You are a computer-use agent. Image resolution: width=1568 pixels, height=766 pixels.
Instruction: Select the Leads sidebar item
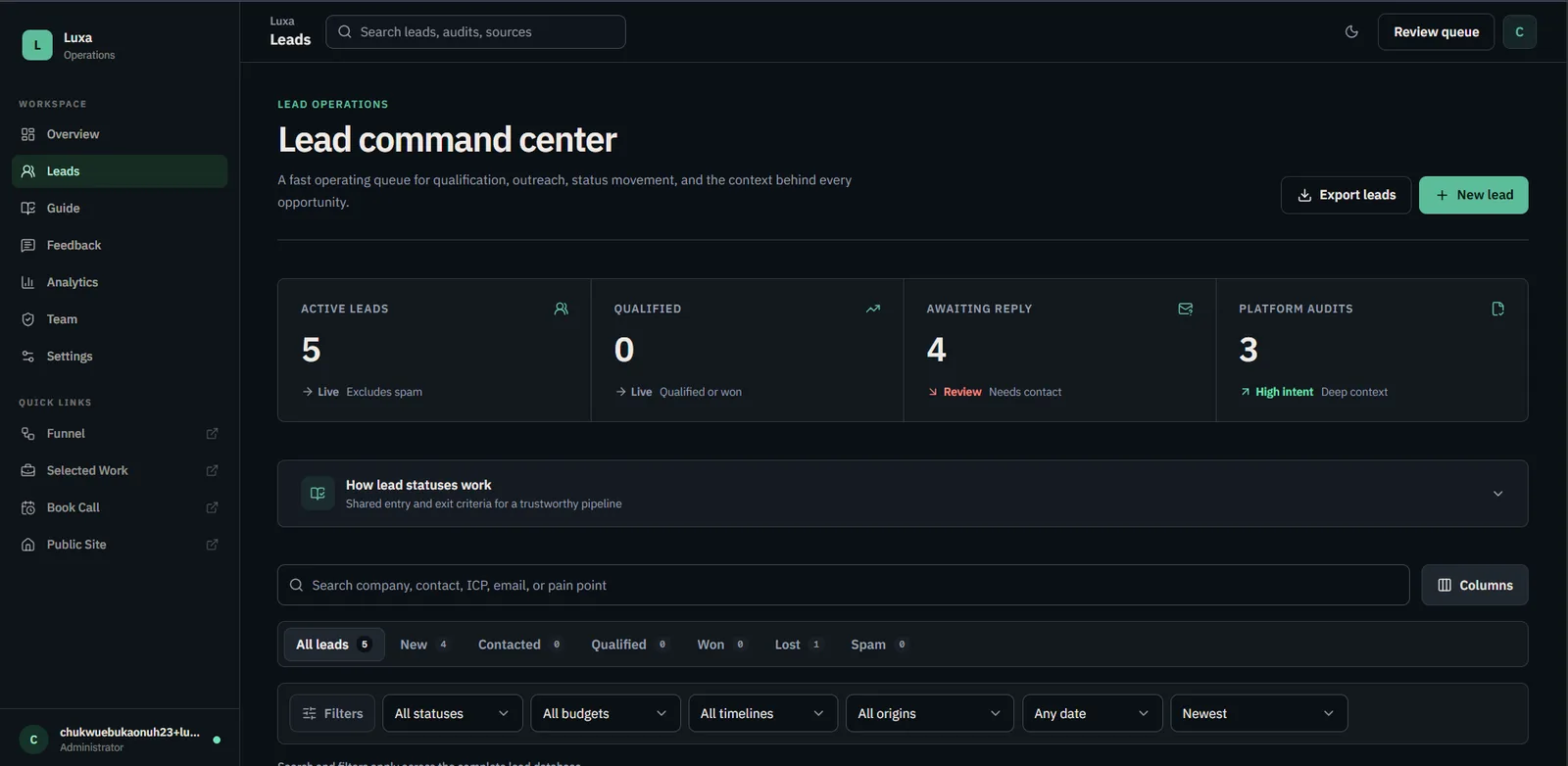click(120, 170)
